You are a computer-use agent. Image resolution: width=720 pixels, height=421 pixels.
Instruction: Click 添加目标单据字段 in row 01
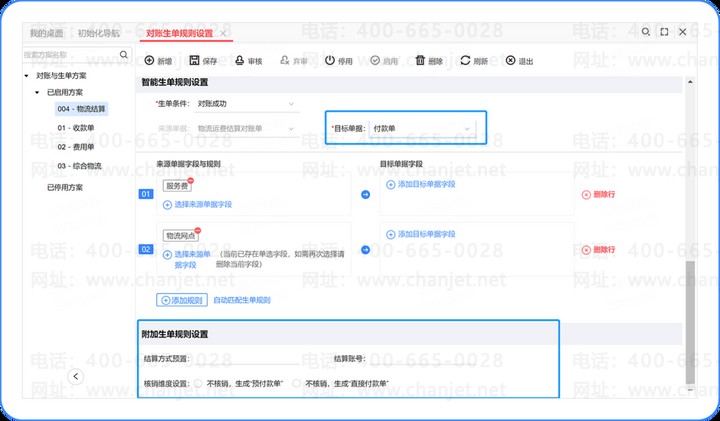[421, 184]
